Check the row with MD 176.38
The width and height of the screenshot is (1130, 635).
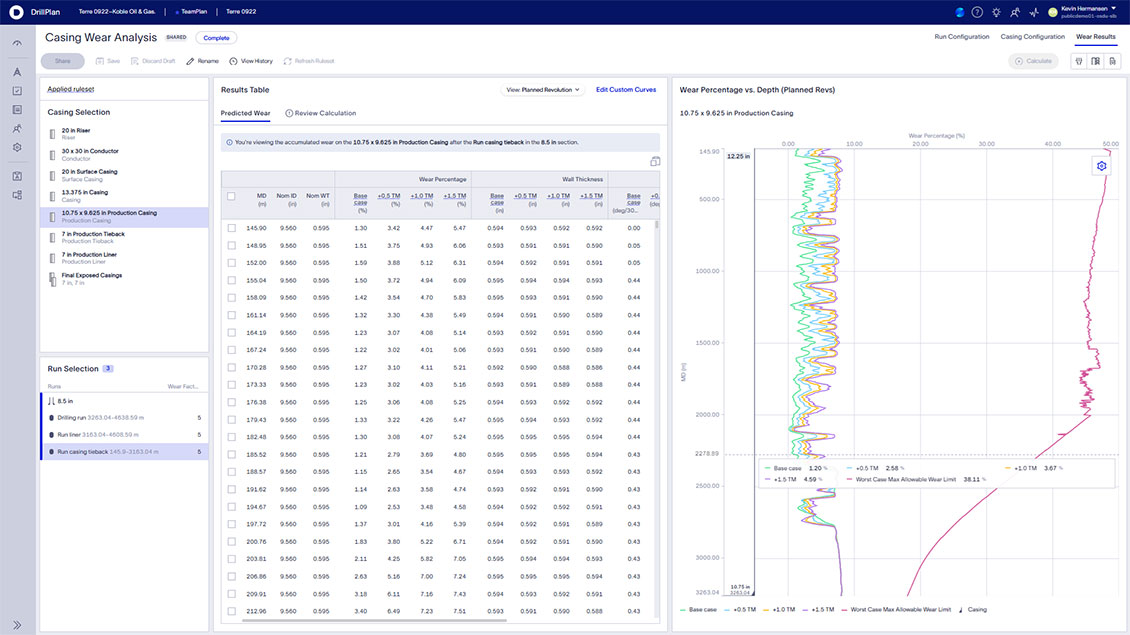pyautogui.click(x=231, y=402)
